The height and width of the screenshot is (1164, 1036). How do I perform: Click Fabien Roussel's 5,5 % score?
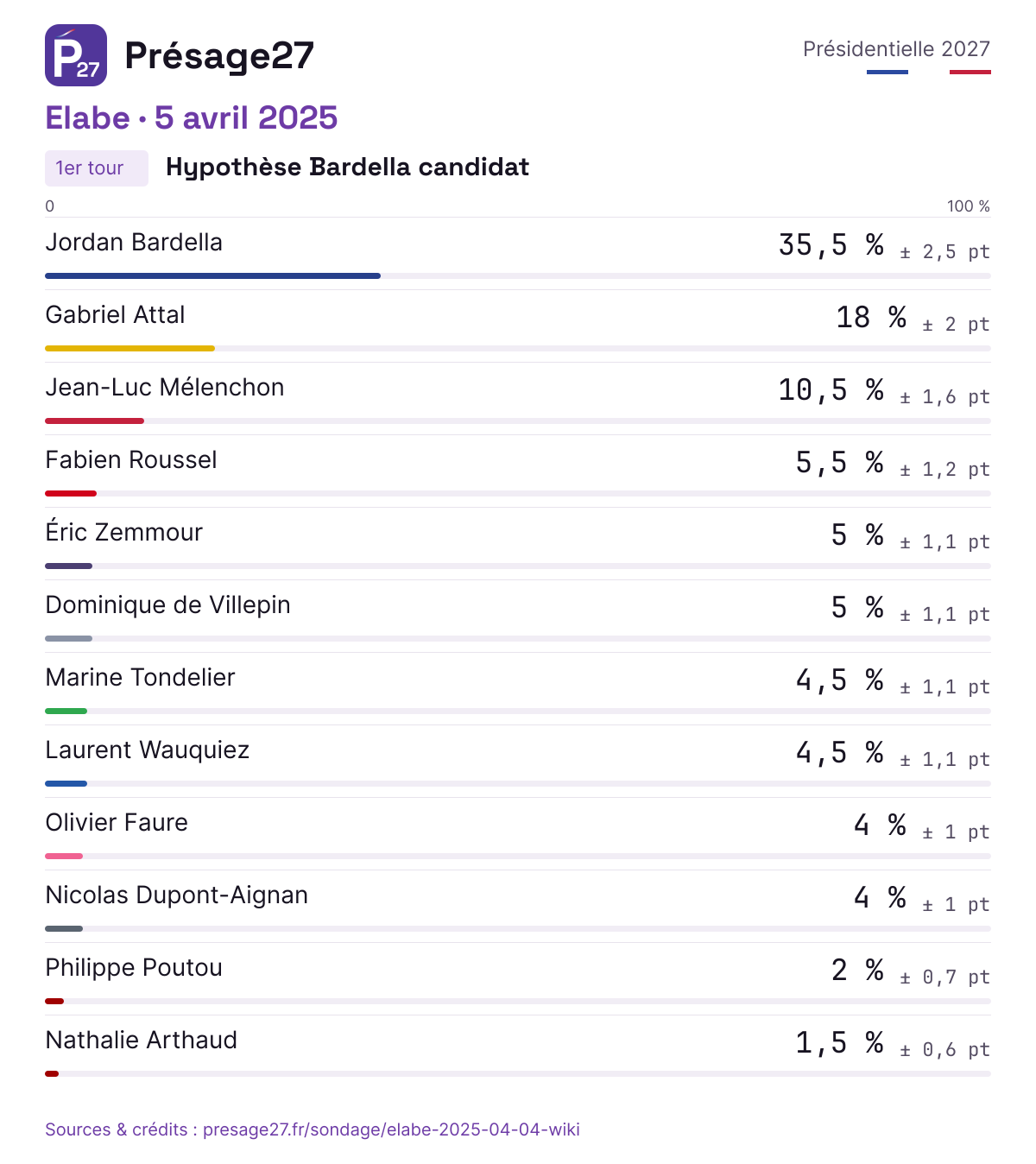pyautogui.click(x=839, y=463)
